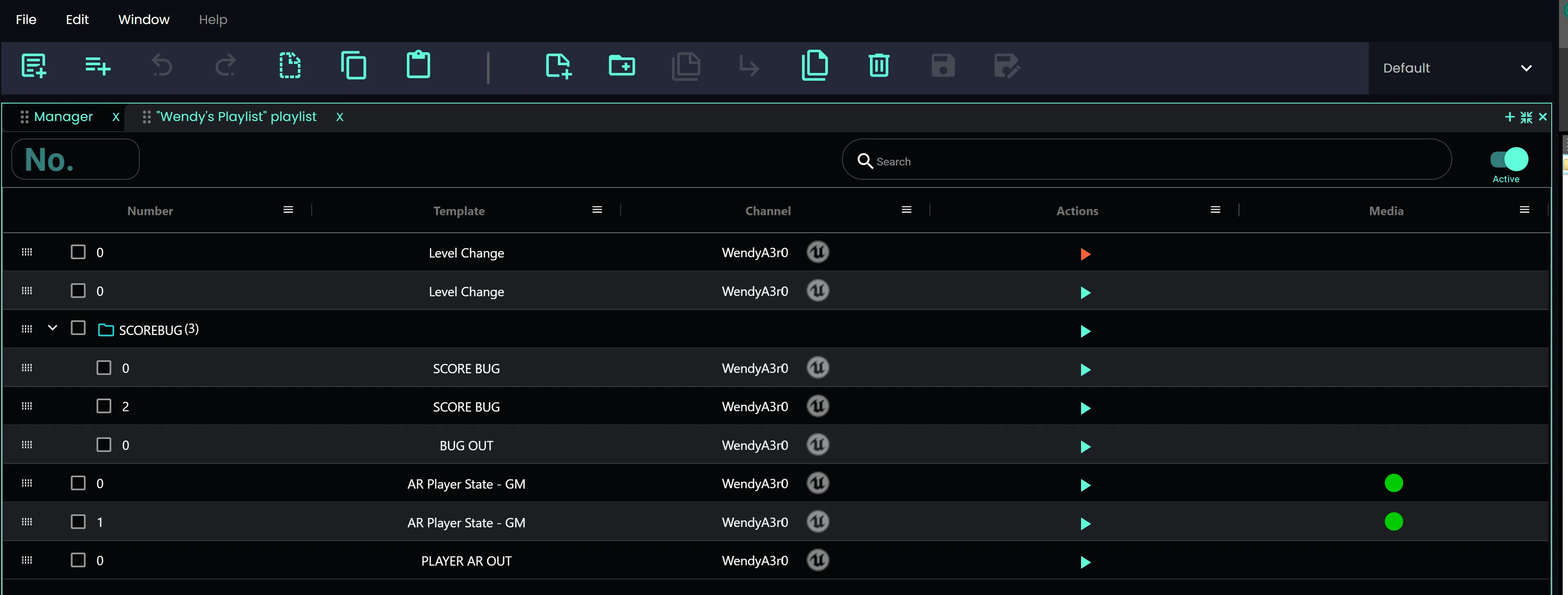Click the paste clipboard icon

(x=418, y=66)
